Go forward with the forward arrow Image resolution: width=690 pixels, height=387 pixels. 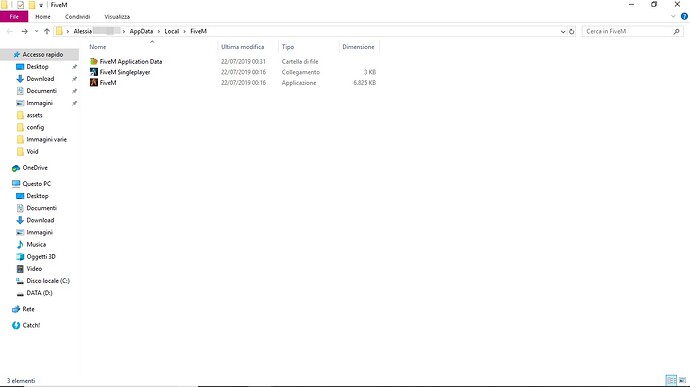(x=25, y=31)
